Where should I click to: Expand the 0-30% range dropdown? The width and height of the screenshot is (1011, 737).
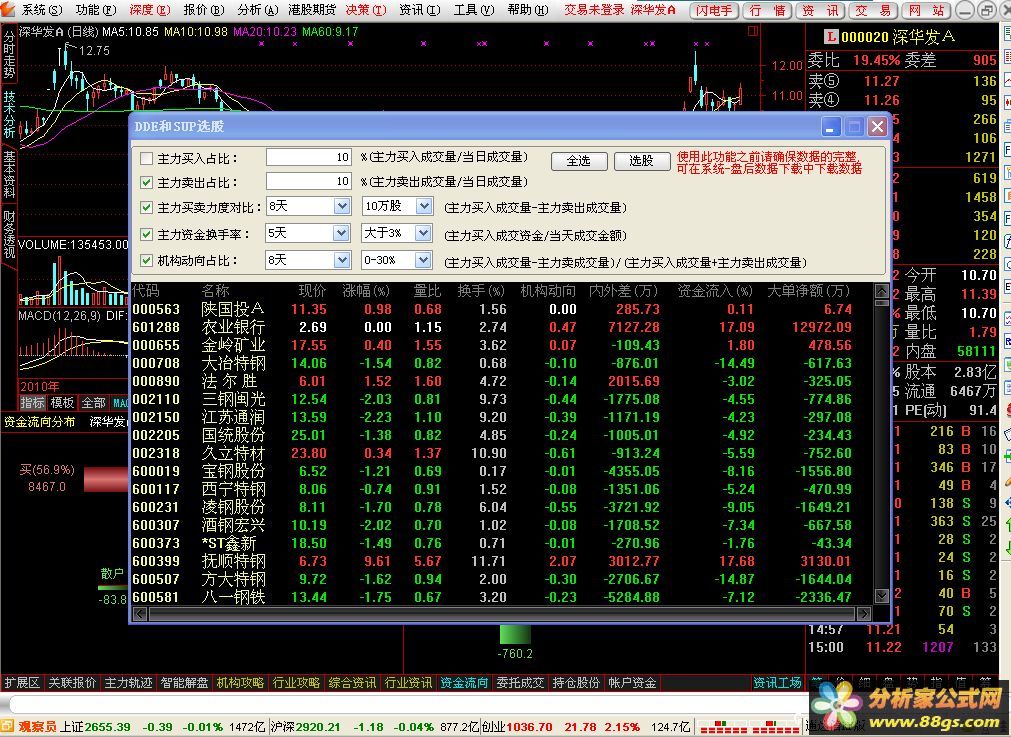click(424, 260)
